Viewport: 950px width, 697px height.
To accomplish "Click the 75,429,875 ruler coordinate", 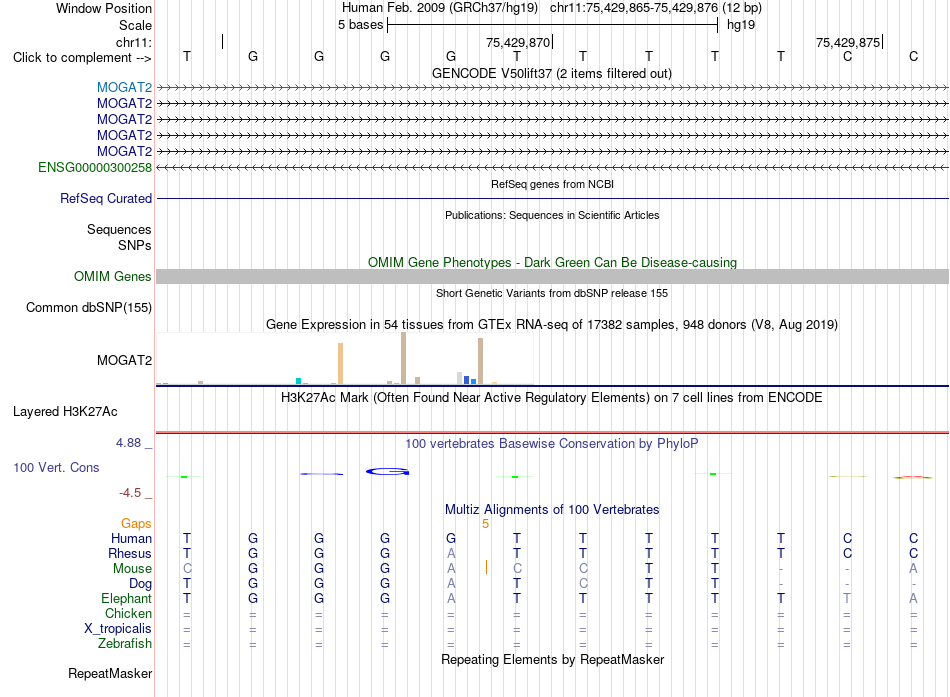I will 848,42.
